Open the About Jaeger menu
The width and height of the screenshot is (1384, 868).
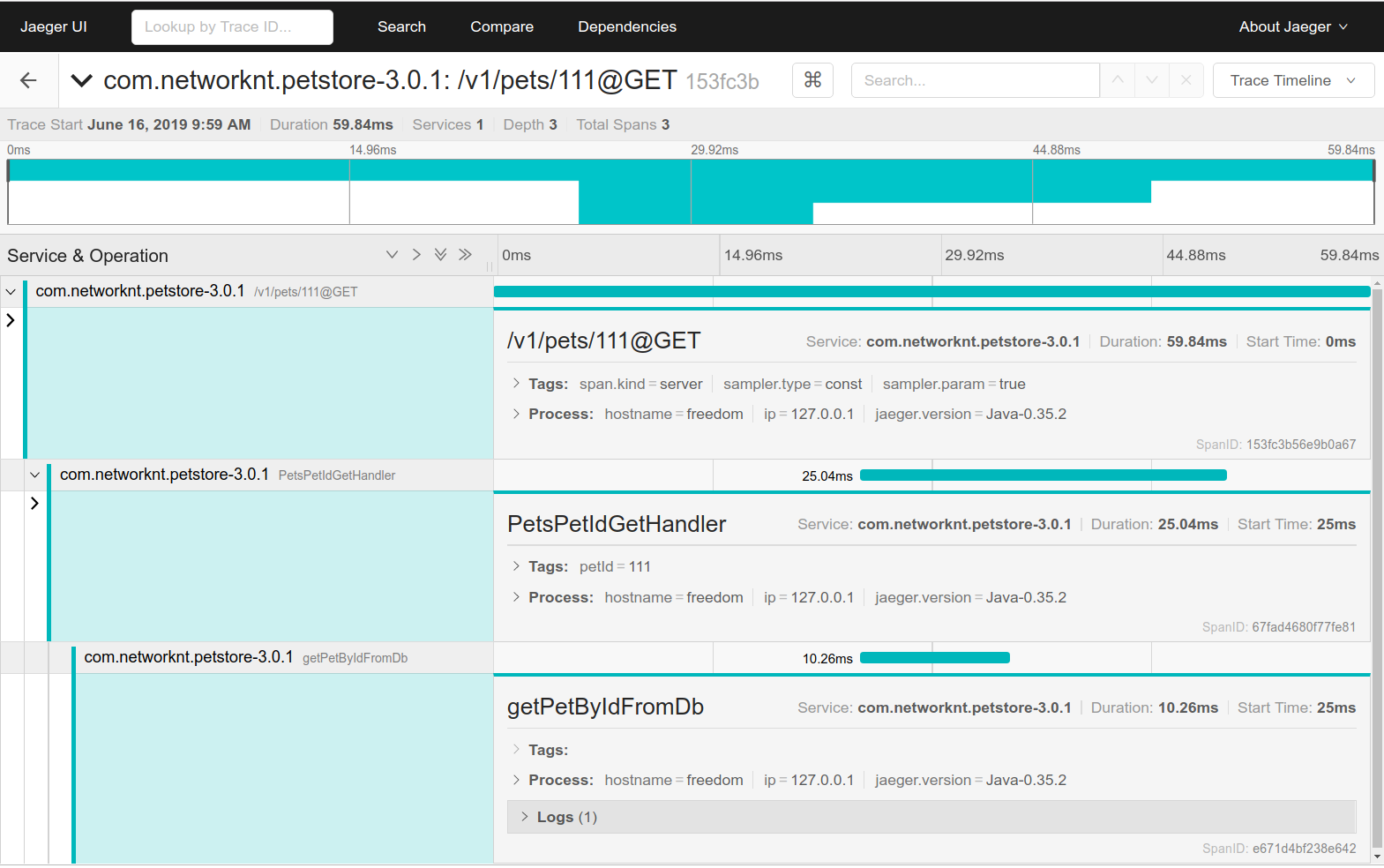pos(1292,26)
